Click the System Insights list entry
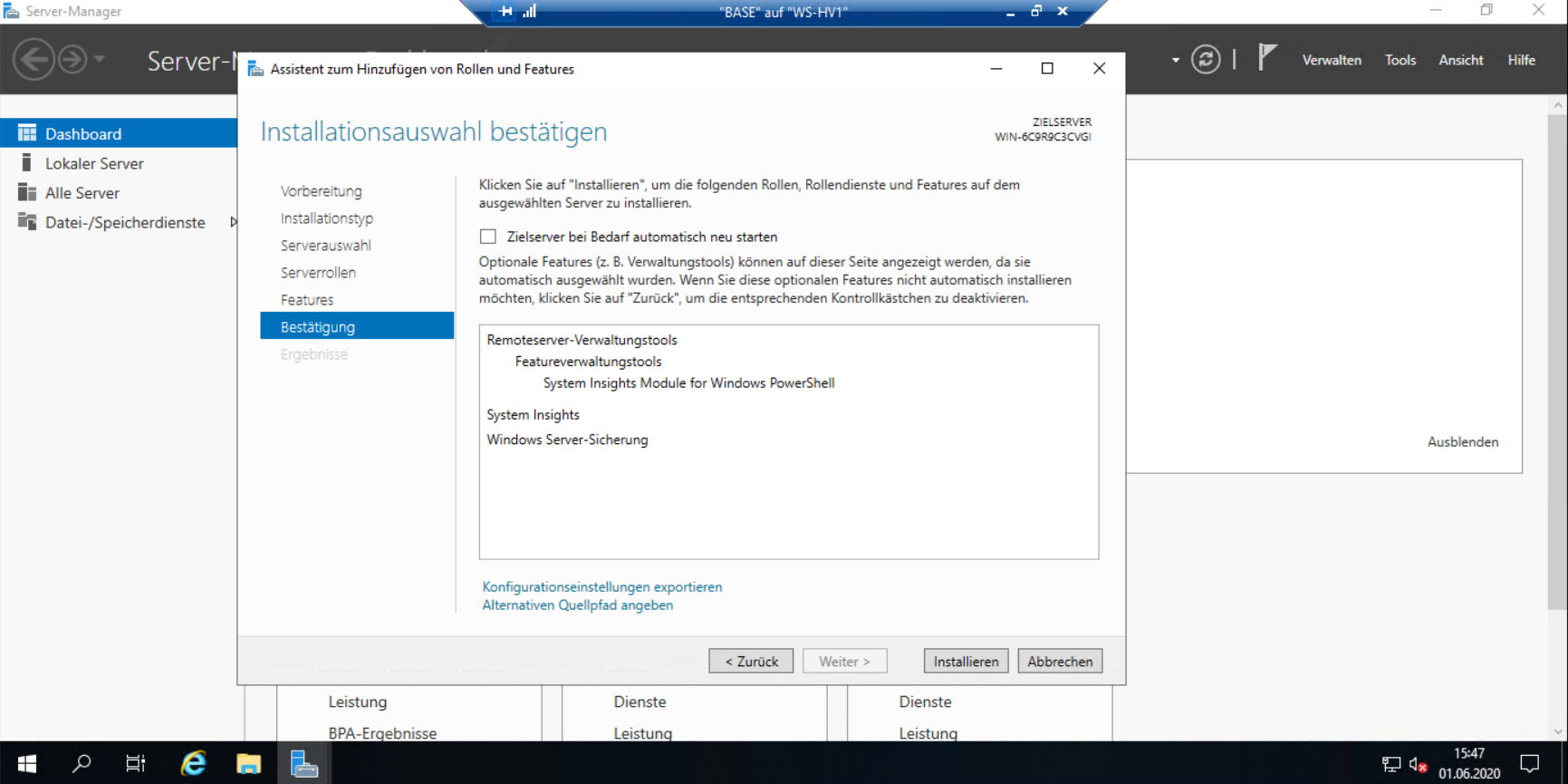Screen dimensions: 1568x784 coord(533,414)
